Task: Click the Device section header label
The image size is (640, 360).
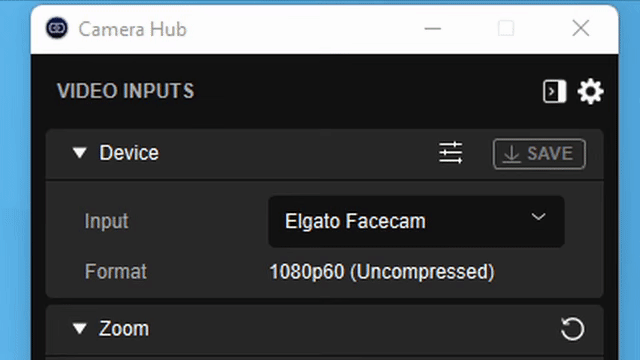Action: [129, 153]
